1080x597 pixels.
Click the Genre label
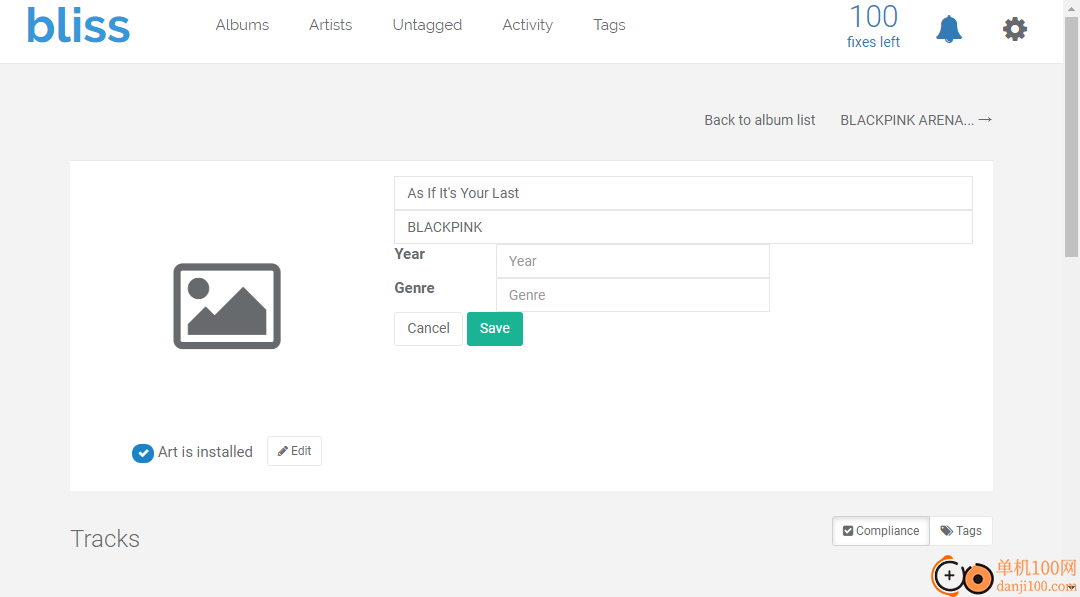click(414, 288)
